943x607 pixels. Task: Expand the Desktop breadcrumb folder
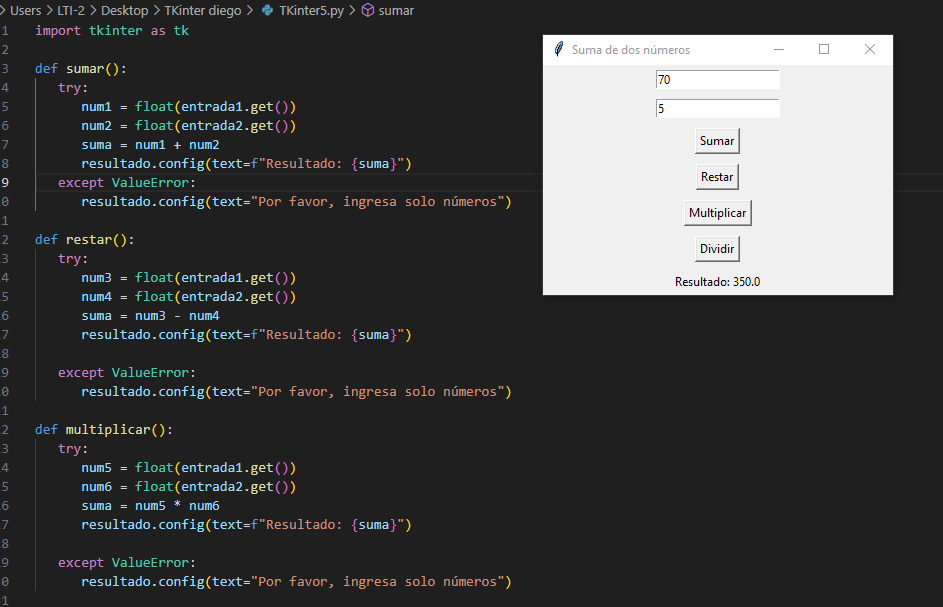(124, 11)
